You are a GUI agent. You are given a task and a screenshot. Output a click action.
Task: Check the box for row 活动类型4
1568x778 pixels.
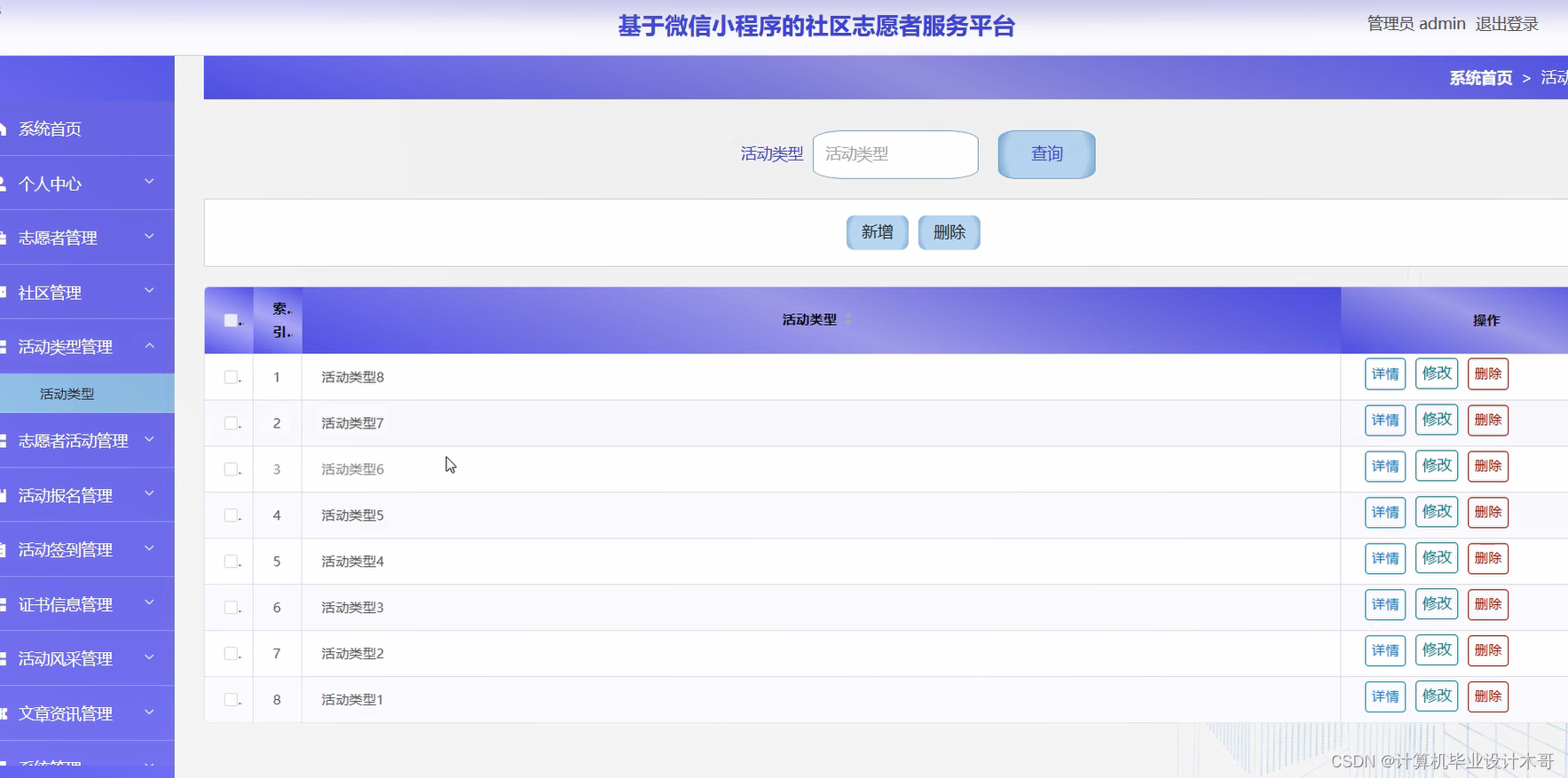(x=231, y=562)
